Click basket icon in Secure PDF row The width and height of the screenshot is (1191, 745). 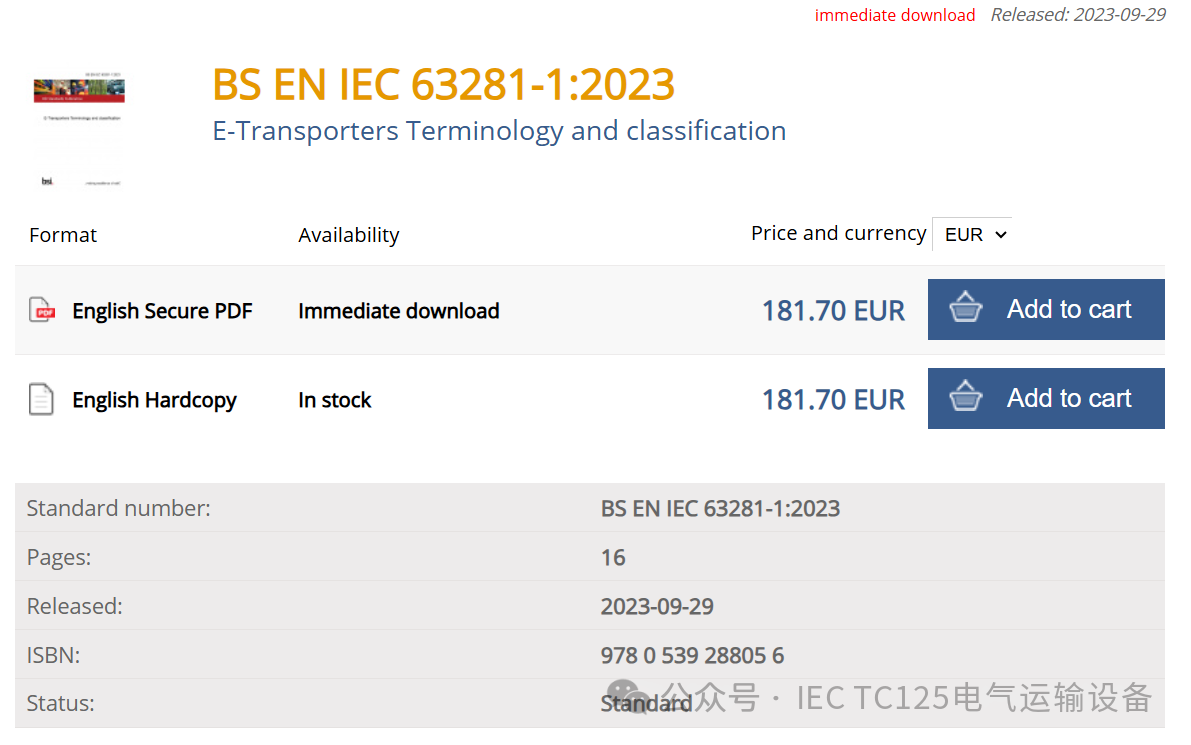(x=965, y=309)
